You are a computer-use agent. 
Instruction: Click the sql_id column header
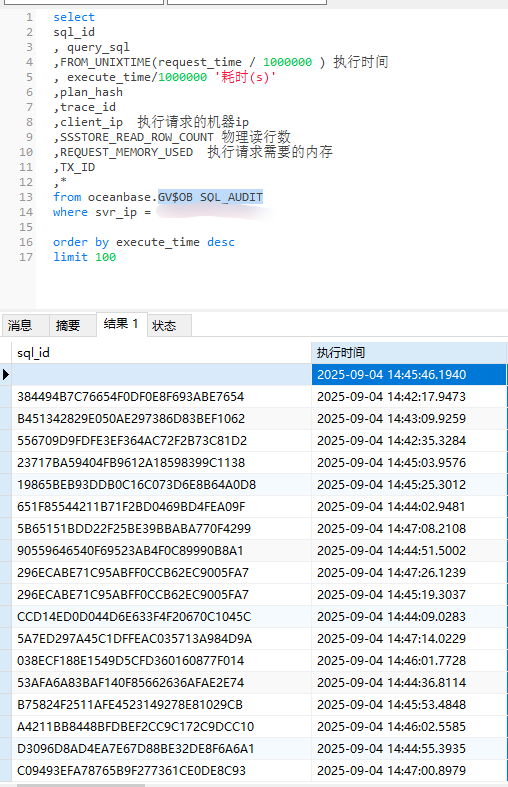tap(161, 353)
